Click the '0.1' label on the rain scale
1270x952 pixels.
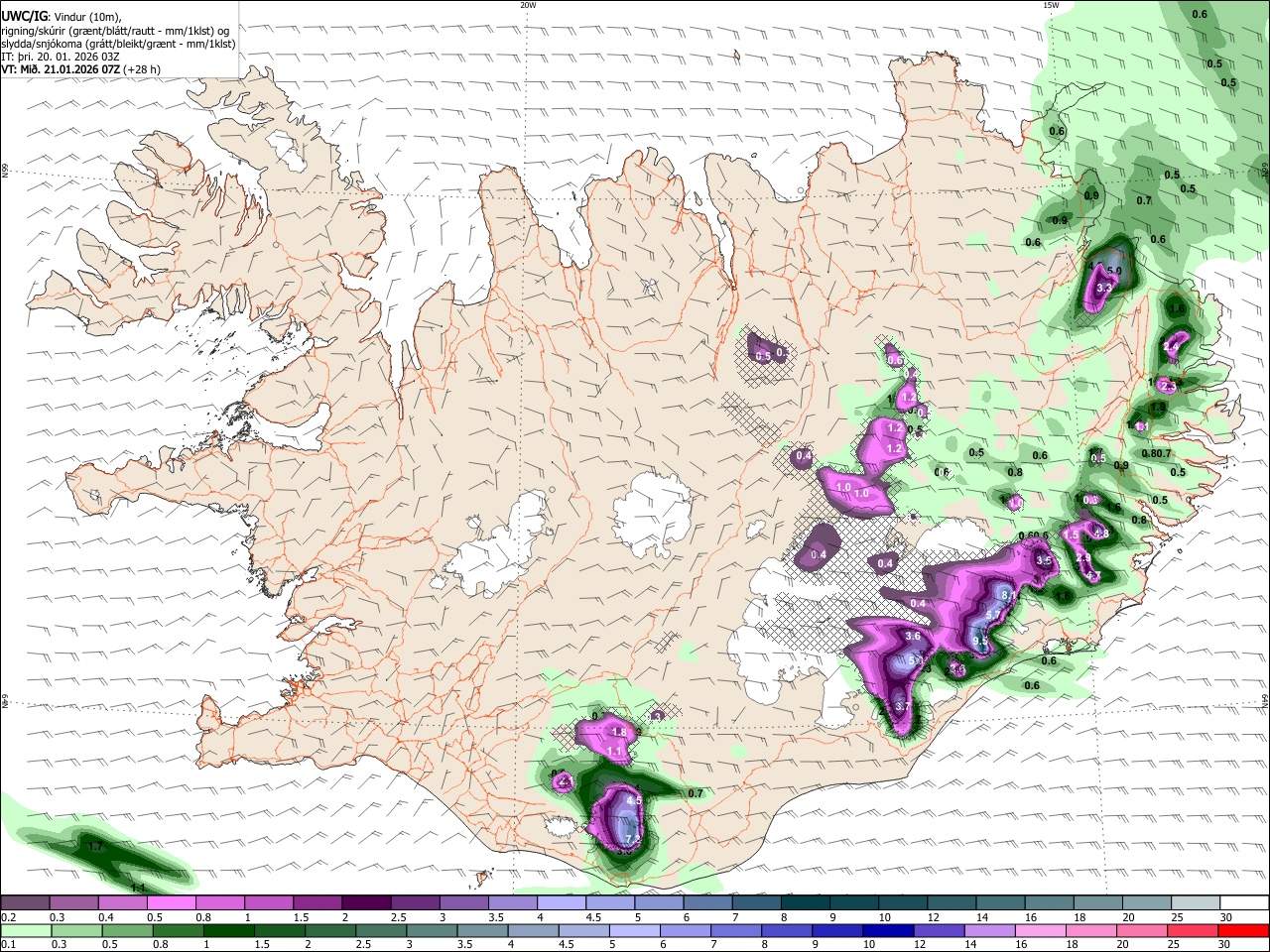pyautogui.click(x=8, y=945)
